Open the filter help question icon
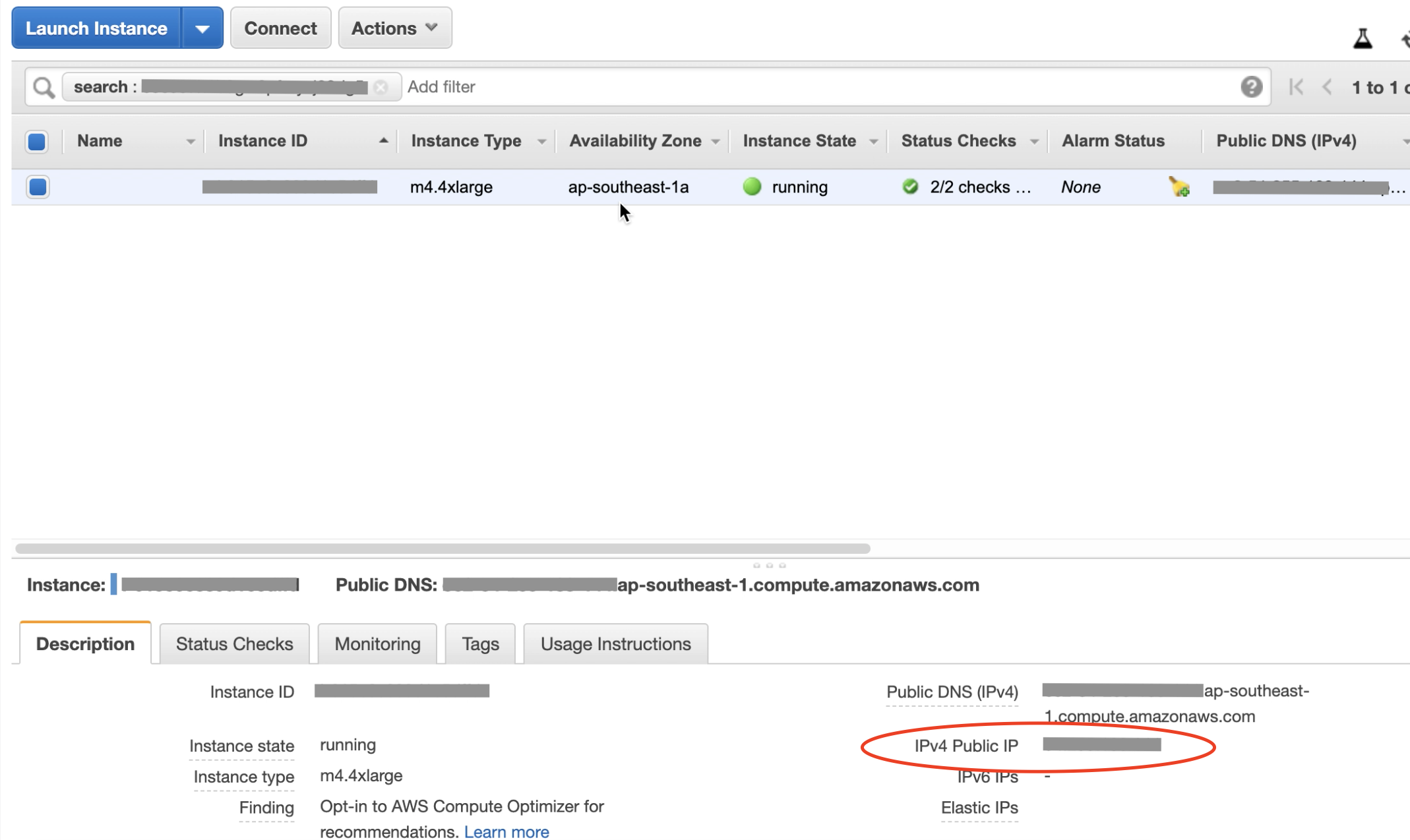The height and width of the screenshot is (840, 1410). pyautogui.click(x=1251, y=87)
